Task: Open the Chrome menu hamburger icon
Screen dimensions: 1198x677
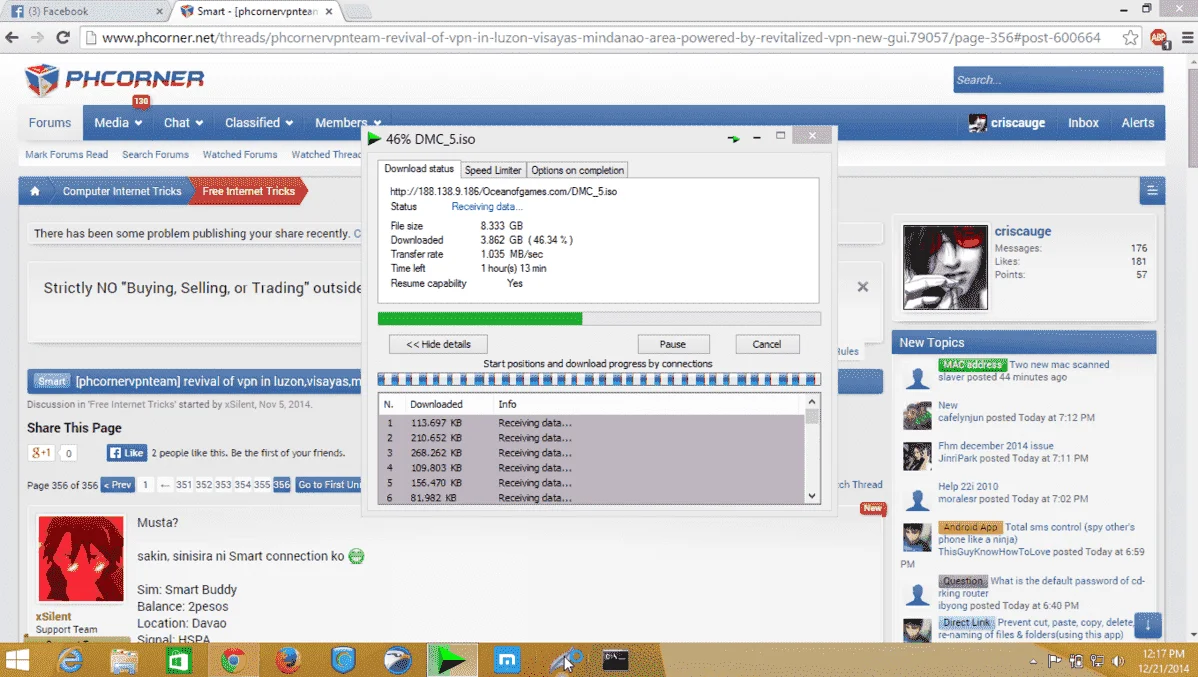Action: tap(1187, 37)
